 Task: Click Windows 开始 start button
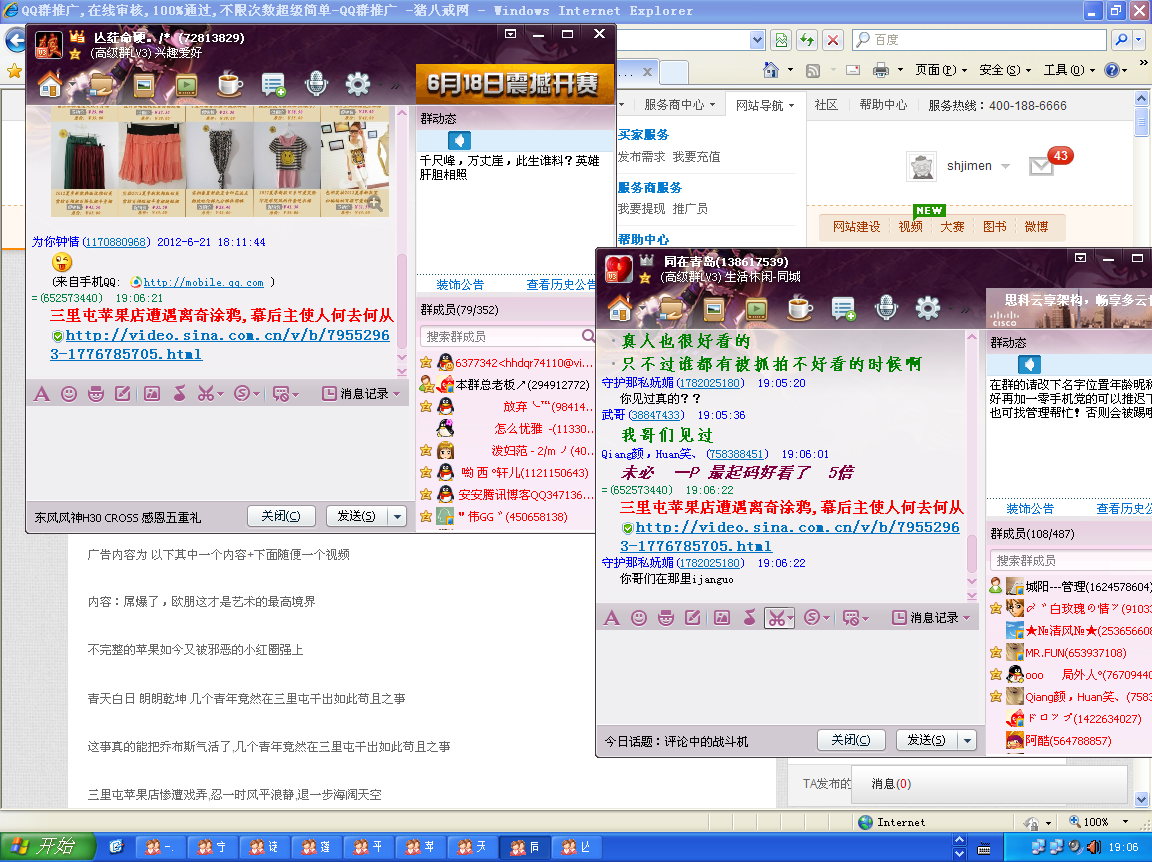point(48,847)
